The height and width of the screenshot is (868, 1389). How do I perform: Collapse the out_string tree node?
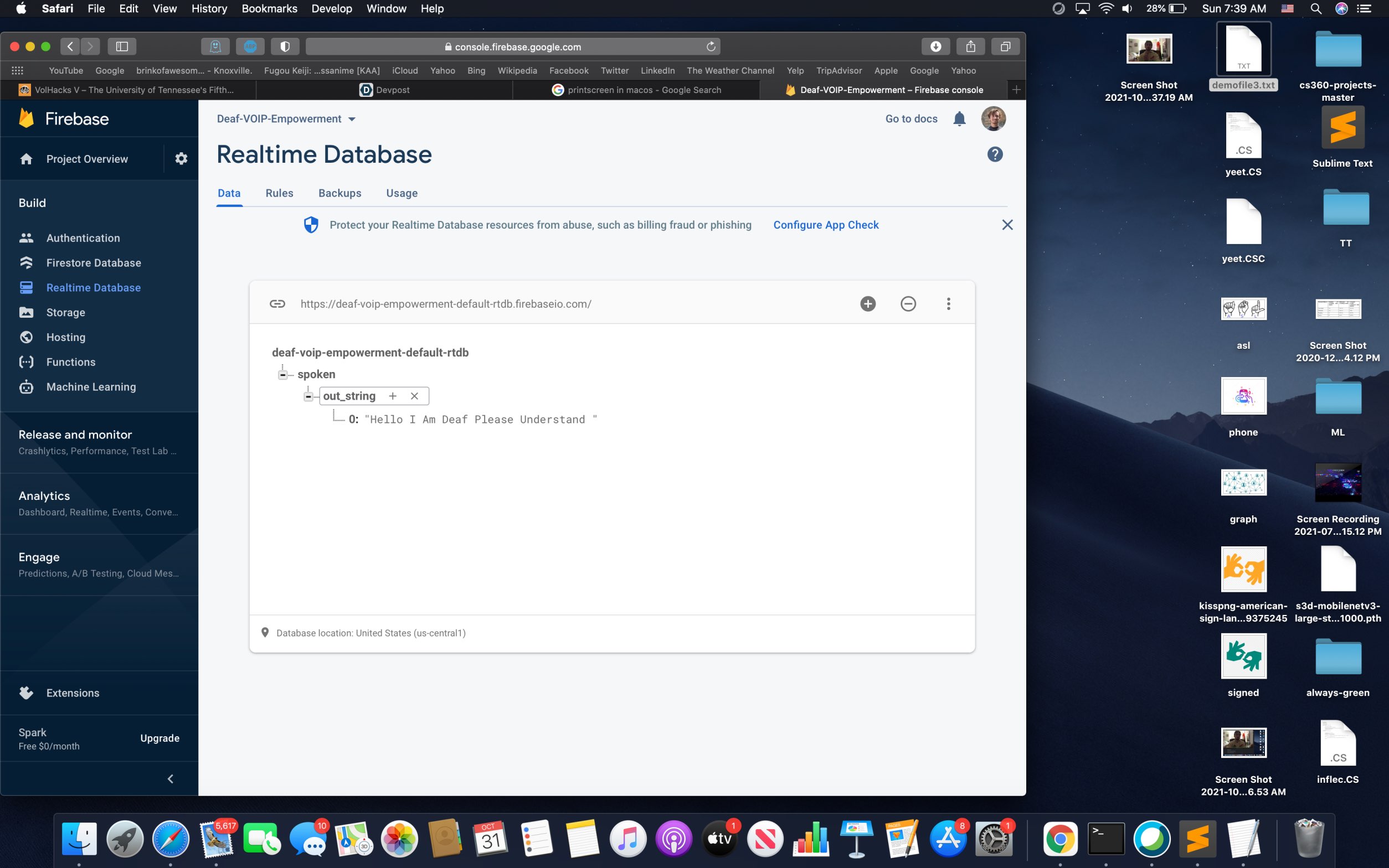tap(308, 397)
